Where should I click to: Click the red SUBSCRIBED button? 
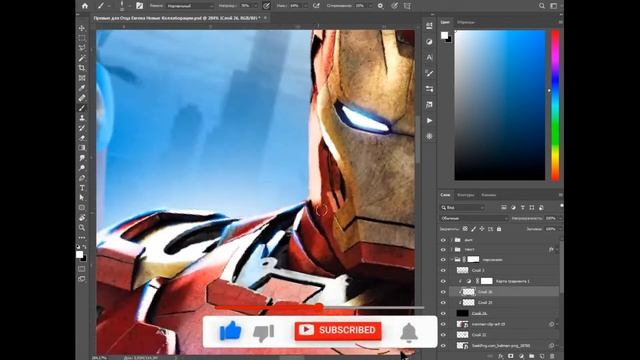click(338, 331)
